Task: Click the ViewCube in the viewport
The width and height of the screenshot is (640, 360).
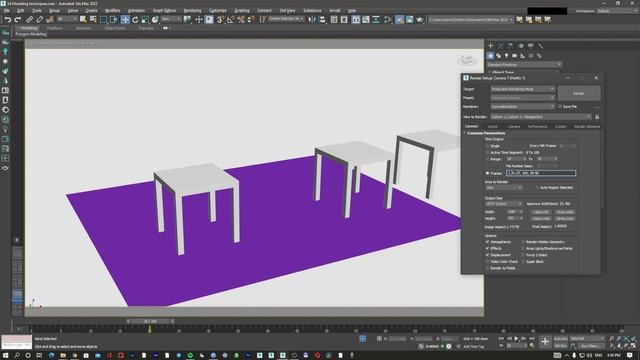Action: point(467,60)
